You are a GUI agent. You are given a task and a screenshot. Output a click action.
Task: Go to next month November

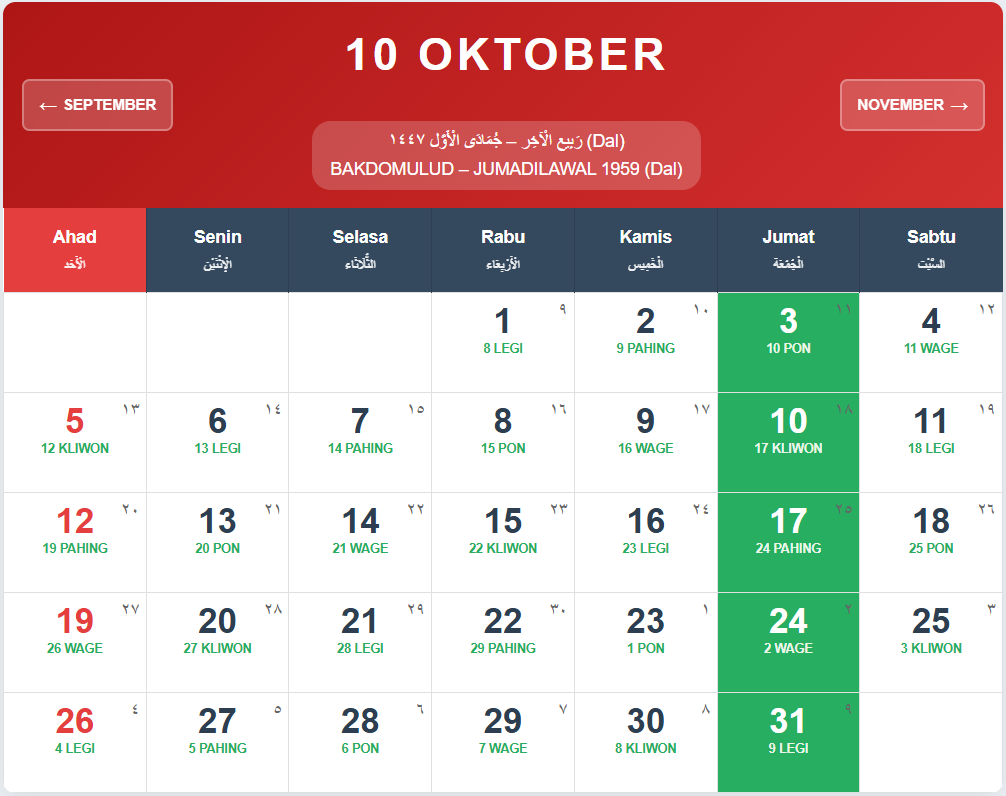(912, 105)
